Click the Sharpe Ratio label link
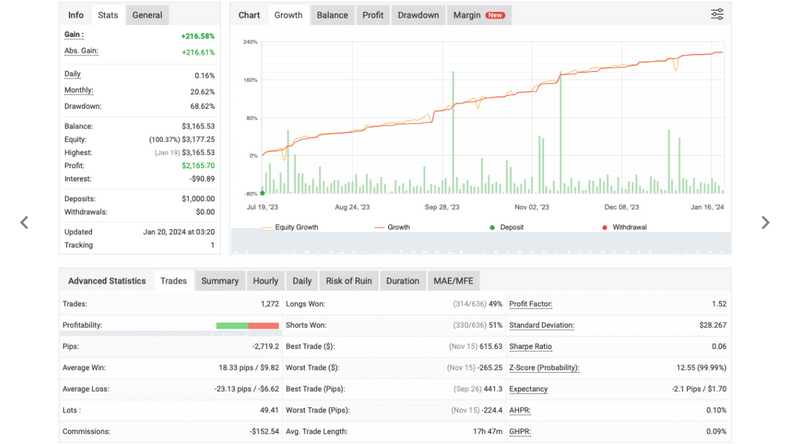The image size is (790, 444). click(531, 346)
